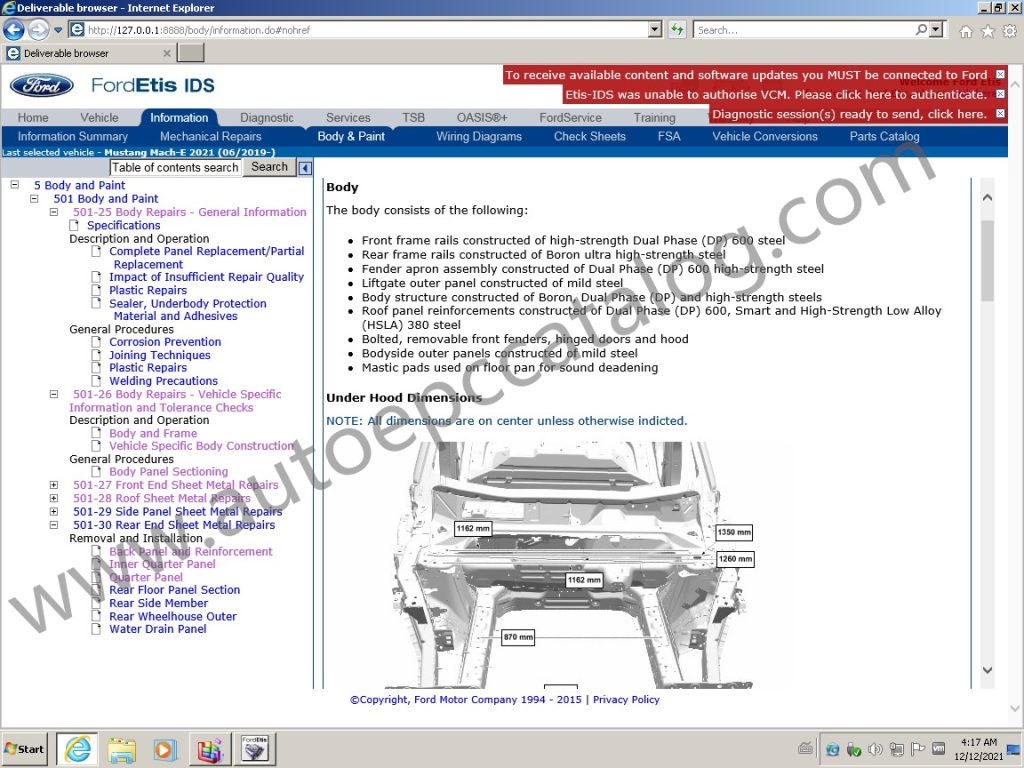This screenshot has height=768, width=1024.
Task: Expand 501-27 Front End Sheet Metal Repairs
Action: click(x=53, y=485)
